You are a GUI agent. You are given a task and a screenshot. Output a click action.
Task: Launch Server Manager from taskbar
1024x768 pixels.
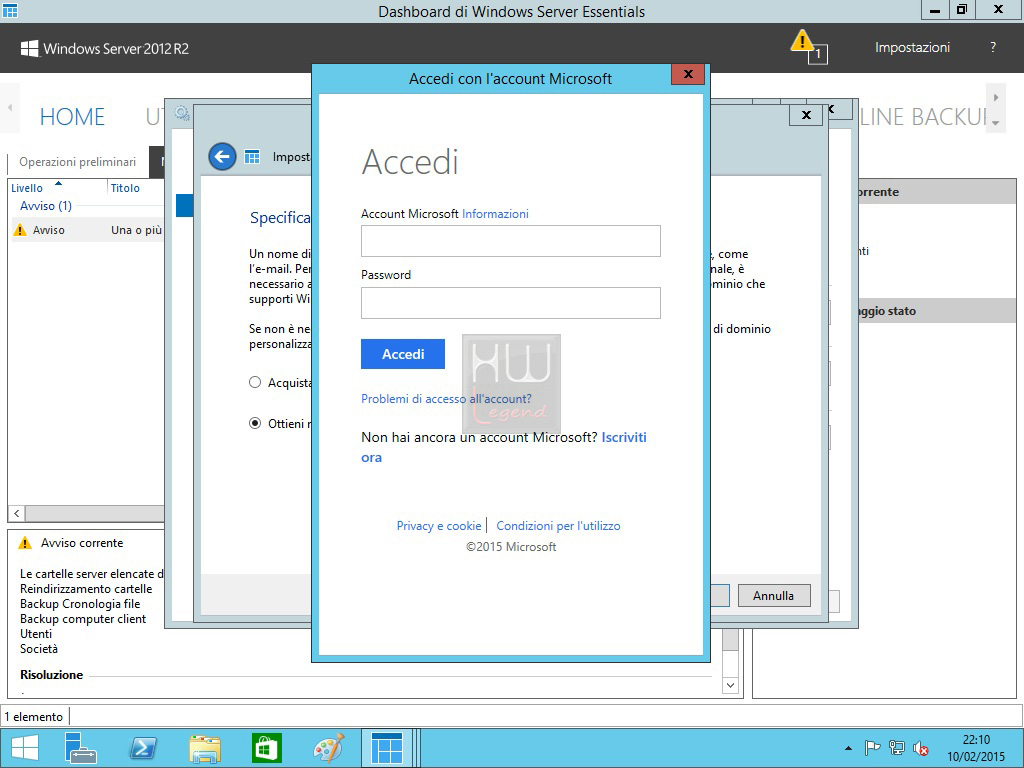pyautogui.click(x=80, y=748)
